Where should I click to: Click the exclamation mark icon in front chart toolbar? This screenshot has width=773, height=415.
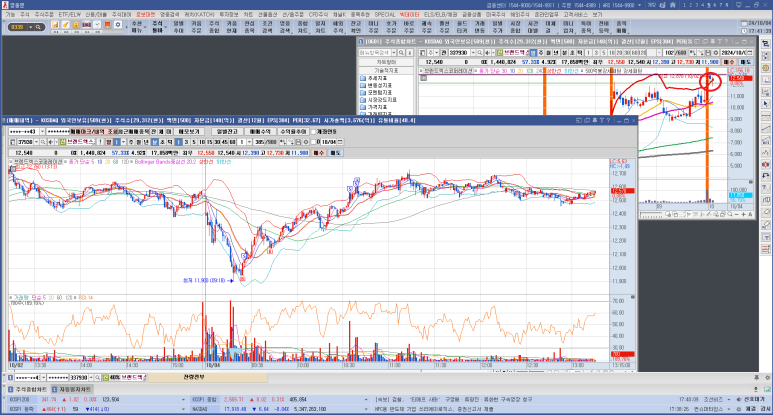tap(100, 142)
